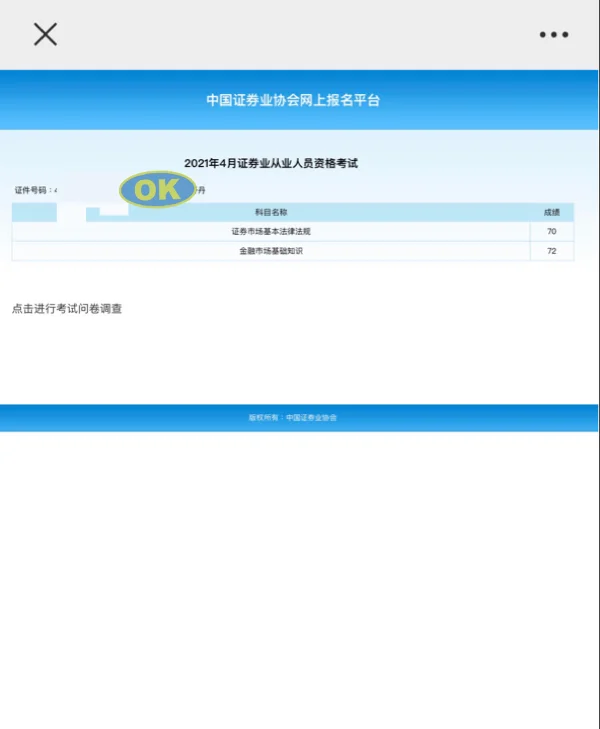Close the page with the X icon
This screenshot has width=600, height=729.
pyautogui.click(x=45, y=34)
